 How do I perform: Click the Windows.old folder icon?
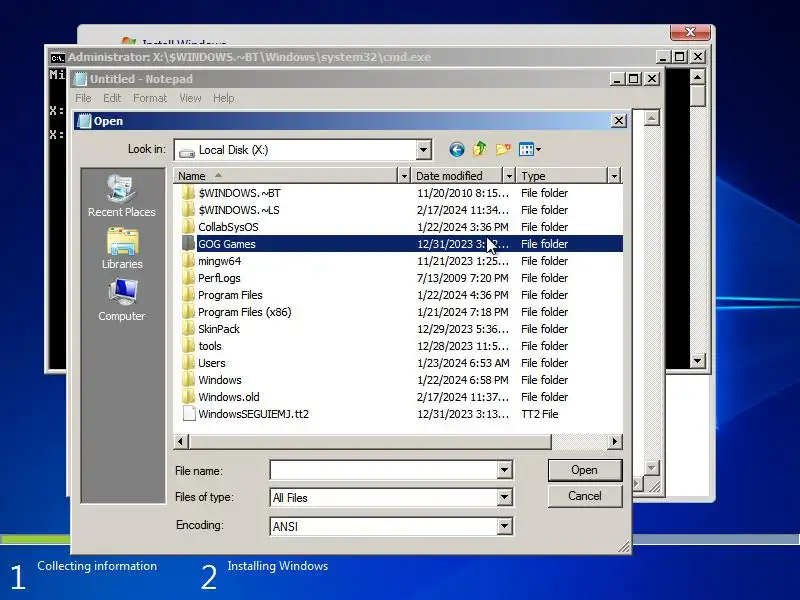click(x=189, y=397)
